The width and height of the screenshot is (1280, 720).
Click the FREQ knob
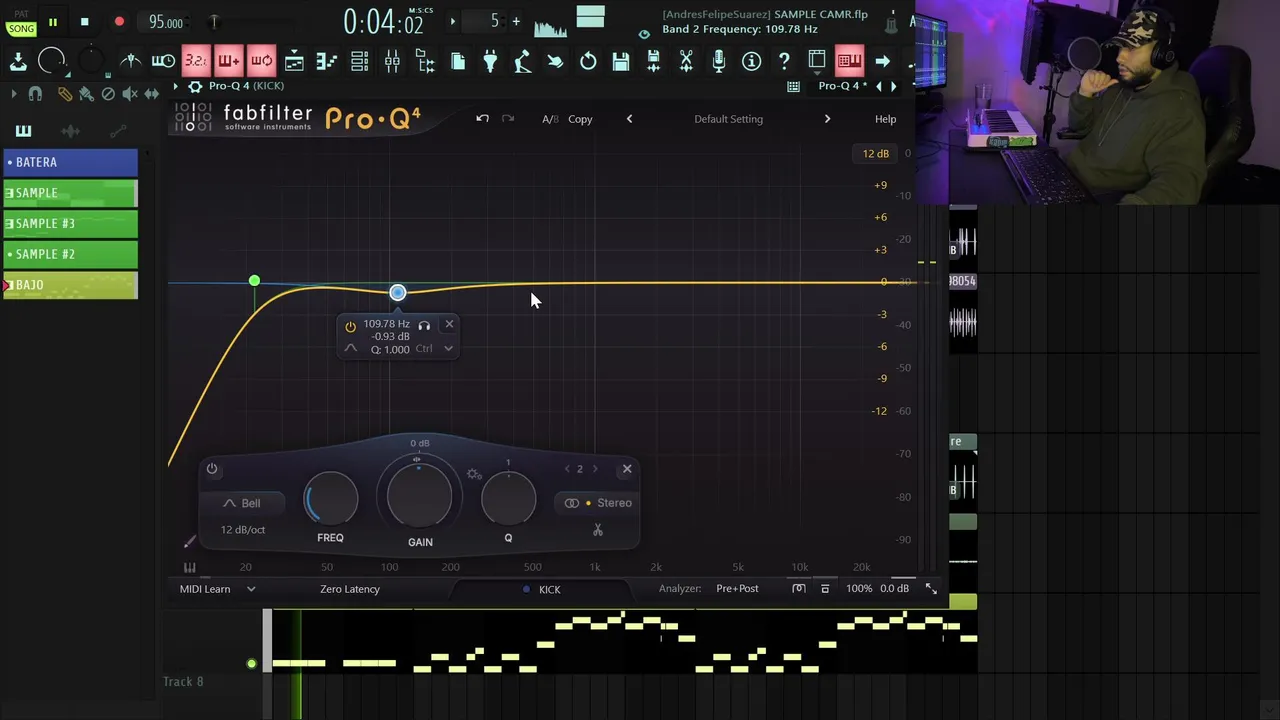click(331, 498)
